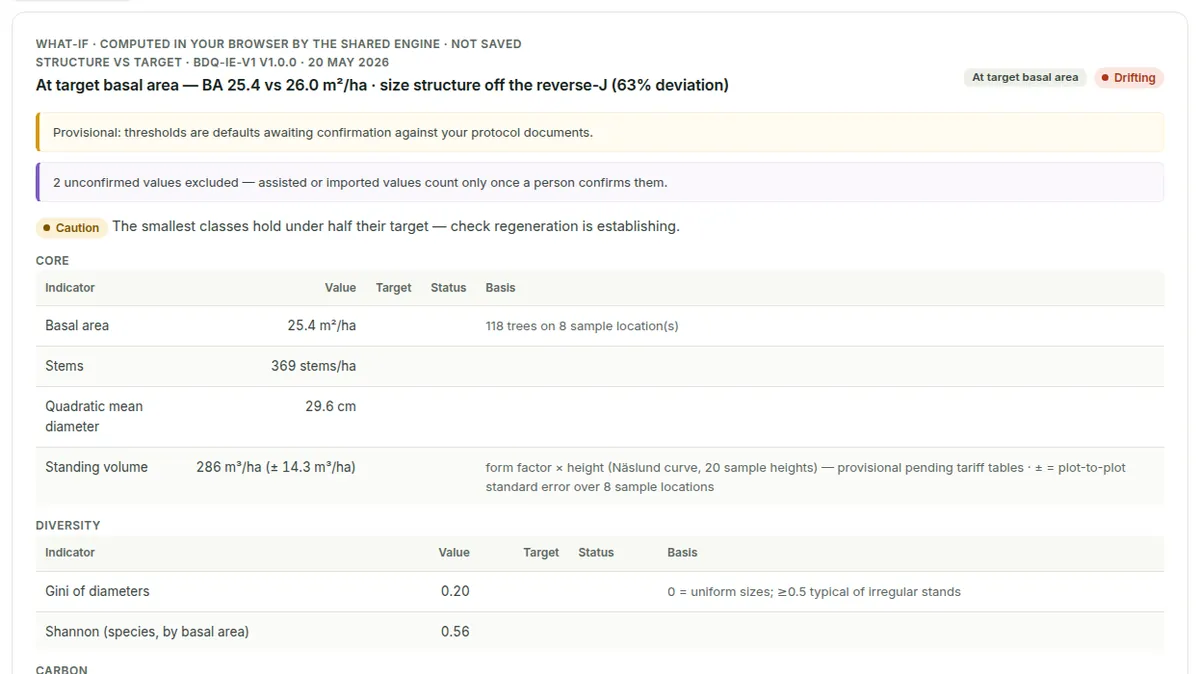The height and width of the screenshot is (674, 1200).
Task: Click 'WHAT-IF · COMPUTED IN YOUR BROWSER' line
Action: [x=278, y=44]
